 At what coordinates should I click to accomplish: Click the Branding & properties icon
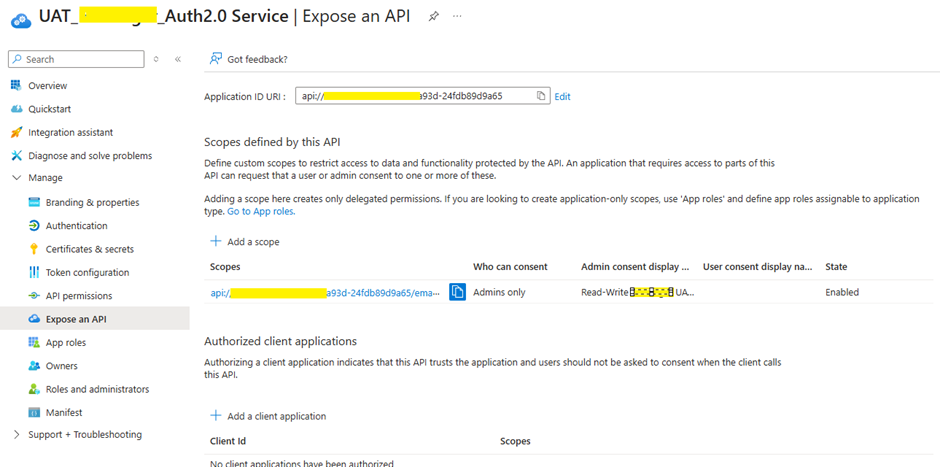34,203
